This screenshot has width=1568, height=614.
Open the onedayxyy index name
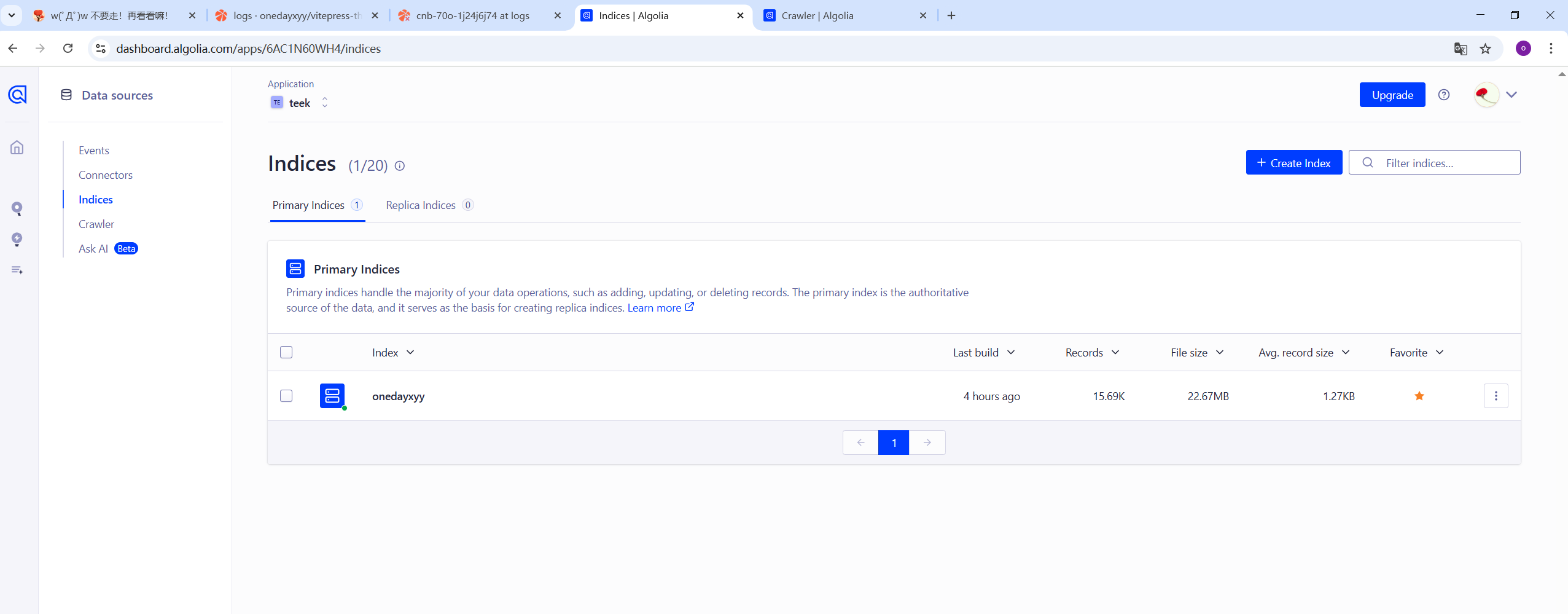coord(399,396)
